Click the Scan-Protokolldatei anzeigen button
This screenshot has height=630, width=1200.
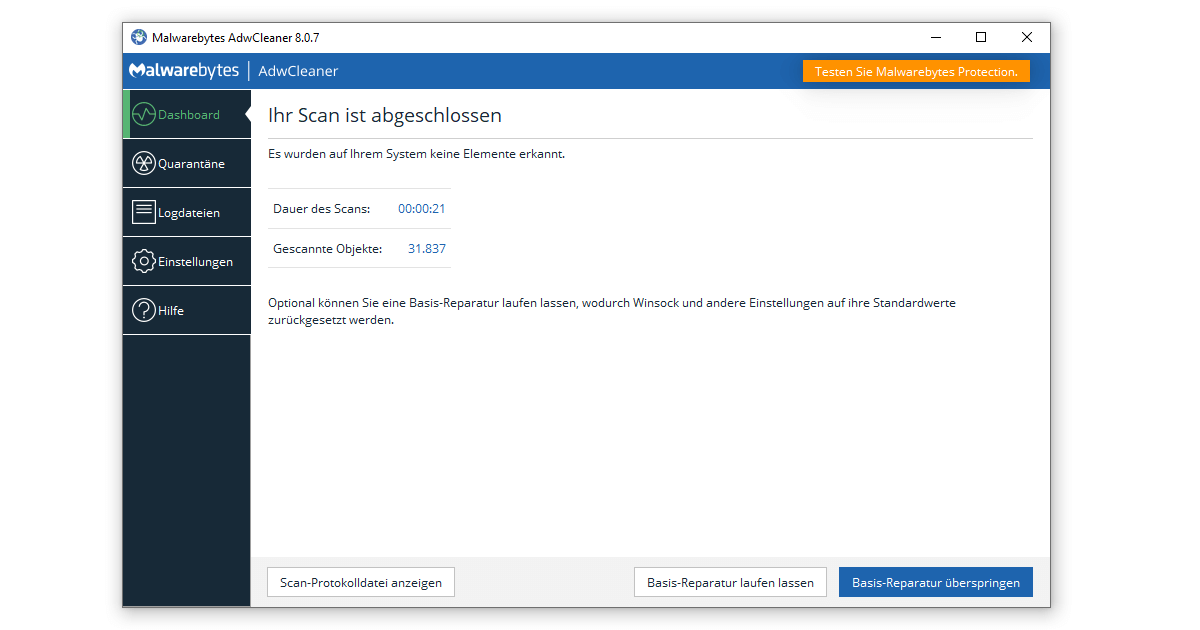pyautogui.click(x=360, y=581)
